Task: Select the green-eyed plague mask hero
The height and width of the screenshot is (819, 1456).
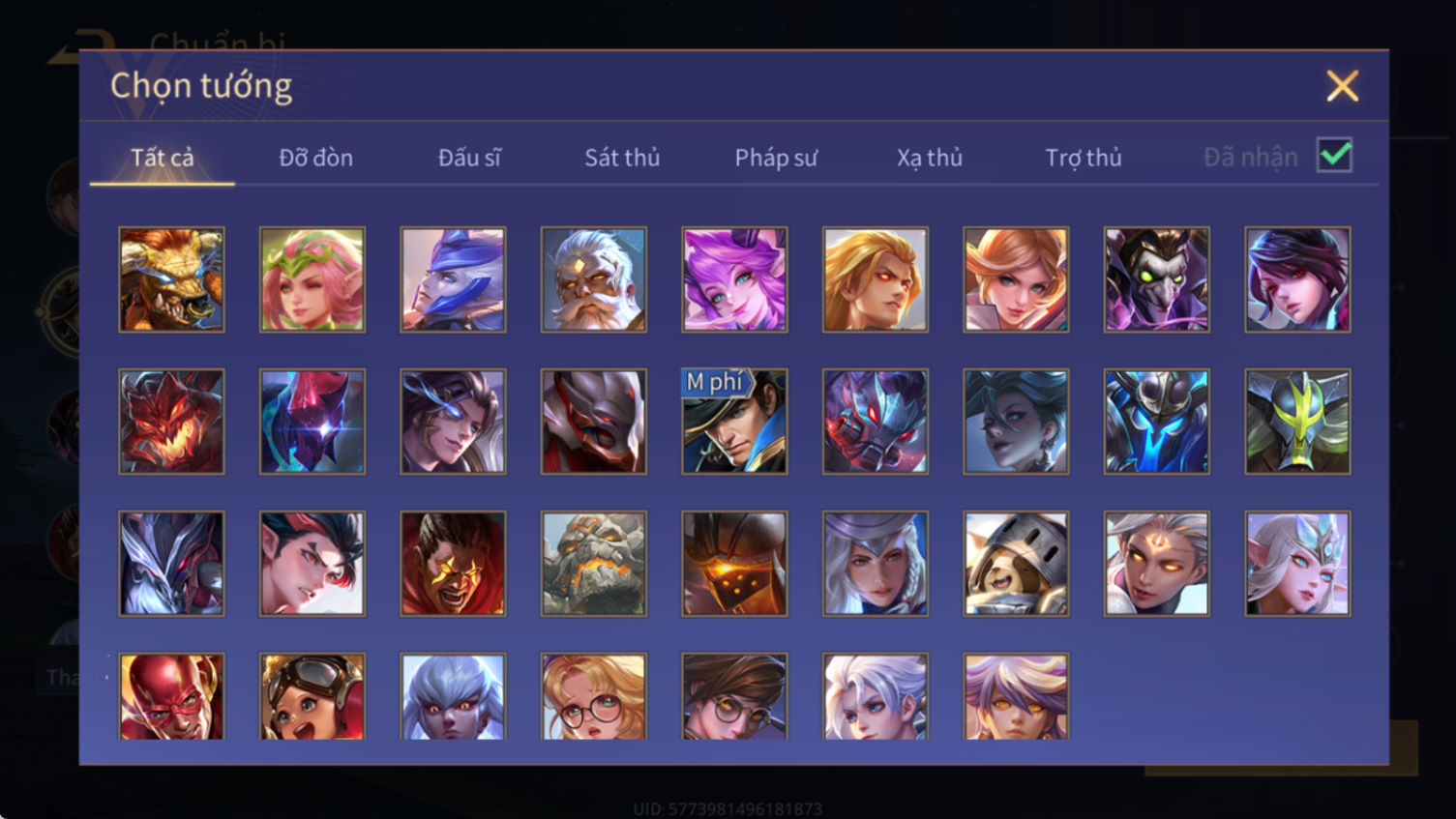Action: (x=1157, y=279)
